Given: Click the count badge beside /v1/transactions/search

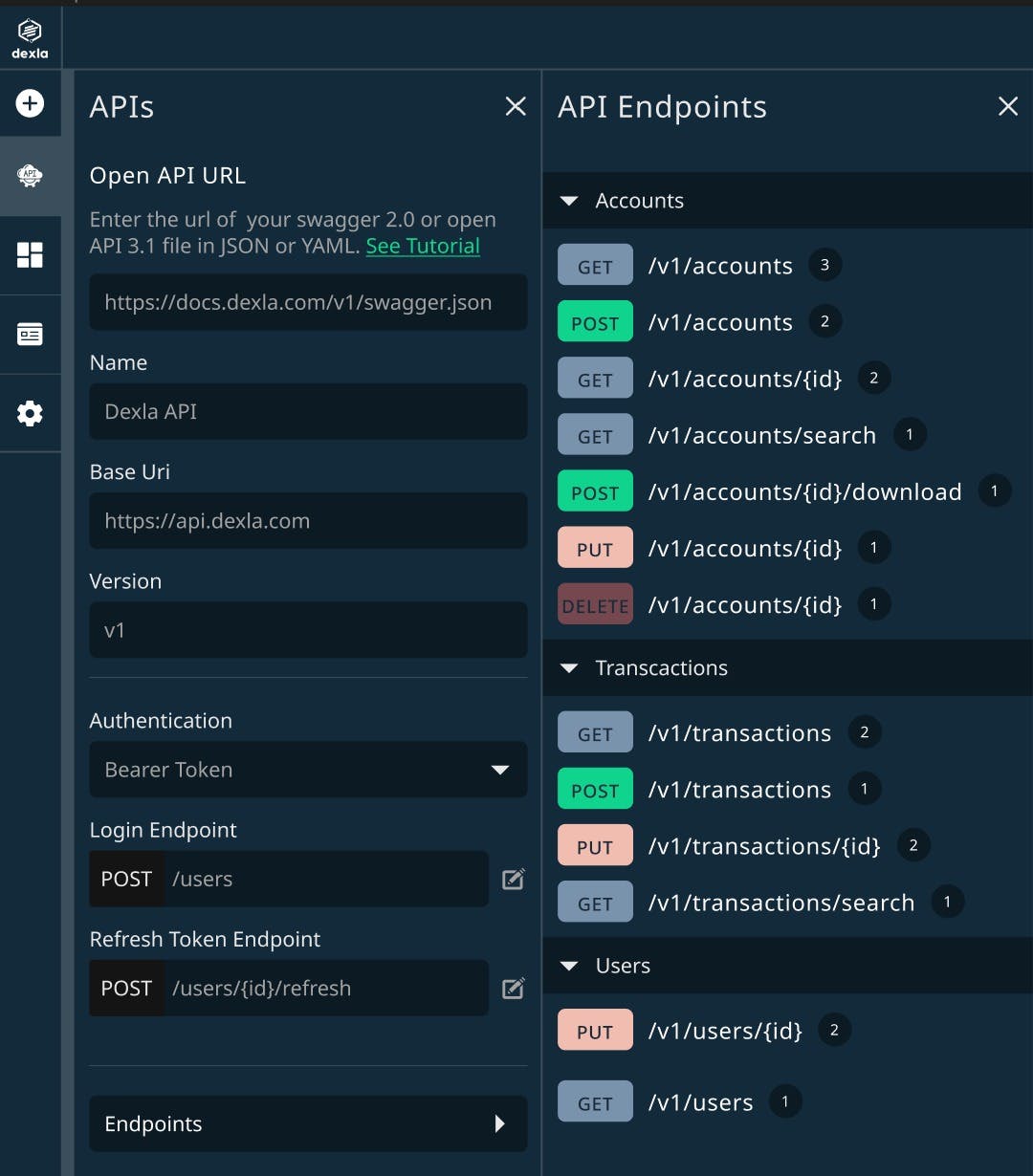Looking at the screenshot, I should (x=948, y=902).
